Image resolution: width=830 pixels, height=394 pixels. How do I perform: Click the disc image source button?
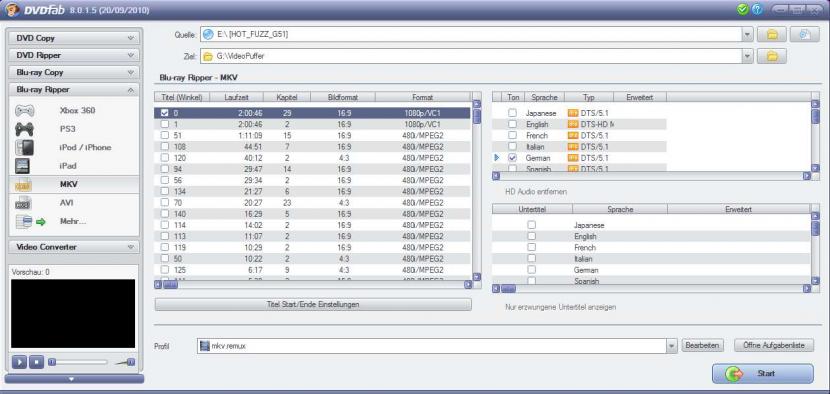(x=805, y=35)
